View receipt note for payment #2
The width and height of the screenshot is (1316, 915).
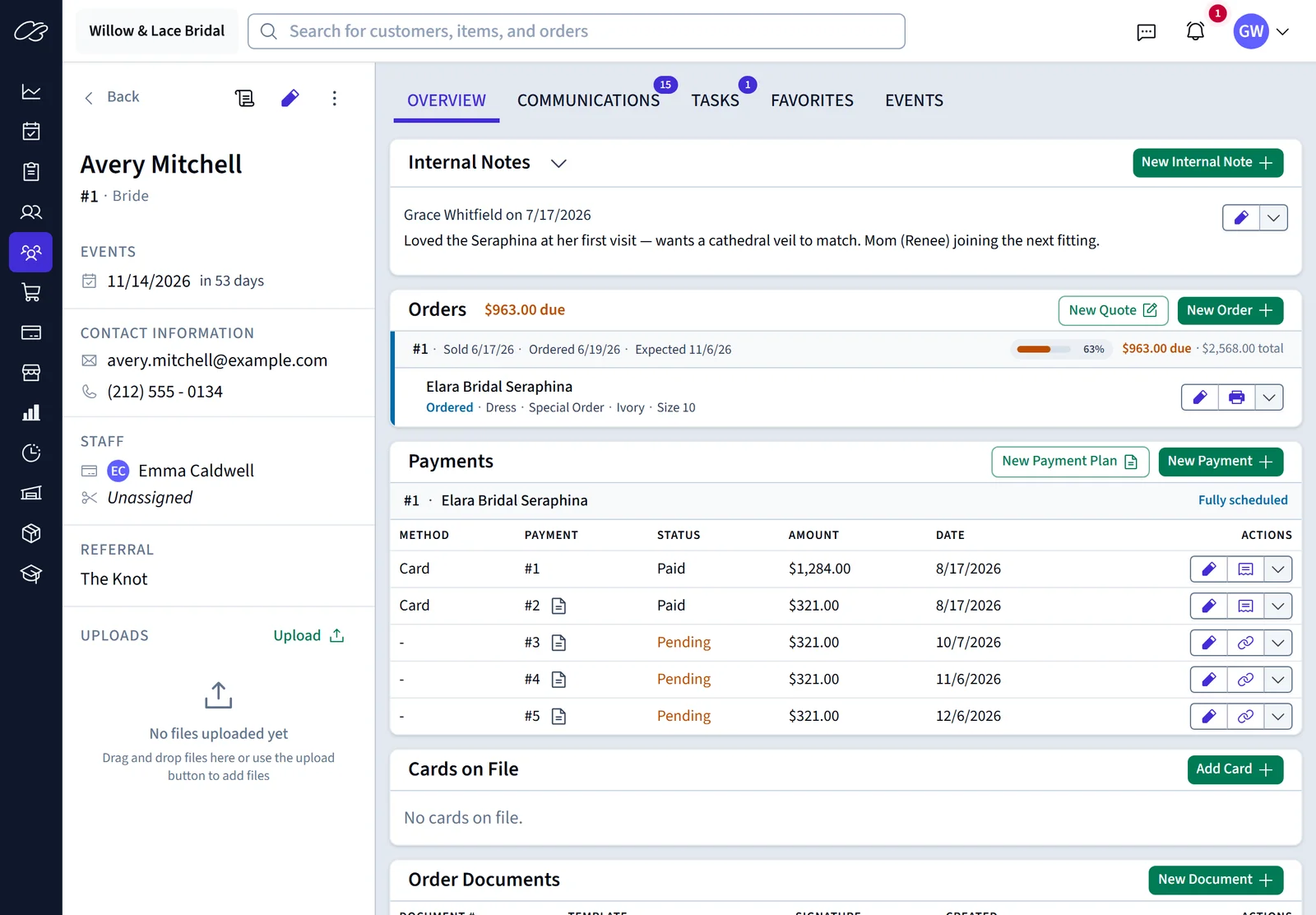coord(1245,606)
